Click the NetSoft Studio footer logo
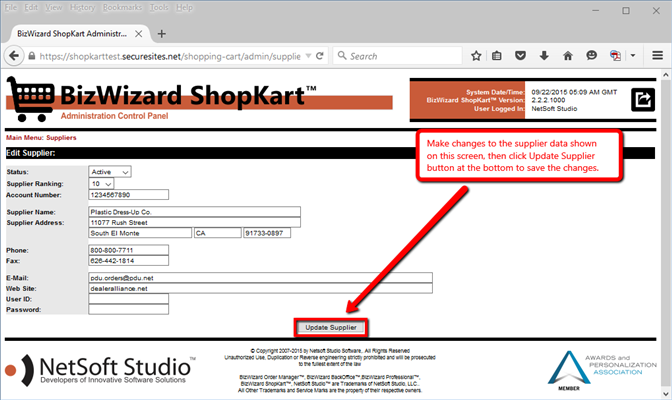The image size is (672, 400). (x=100, y=370)
